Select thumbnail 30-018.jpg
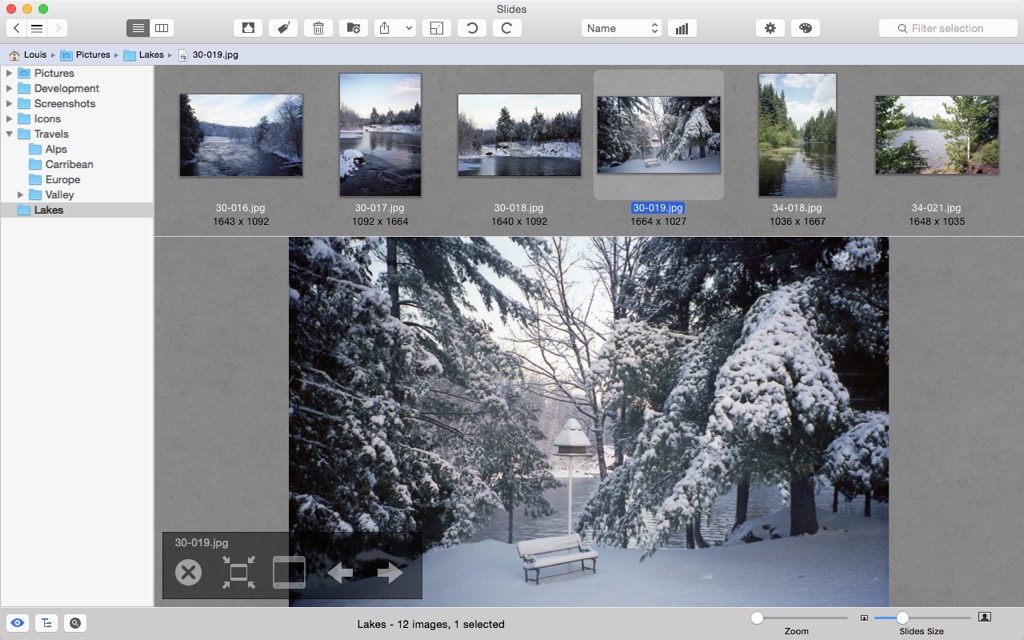 point(519,135)
